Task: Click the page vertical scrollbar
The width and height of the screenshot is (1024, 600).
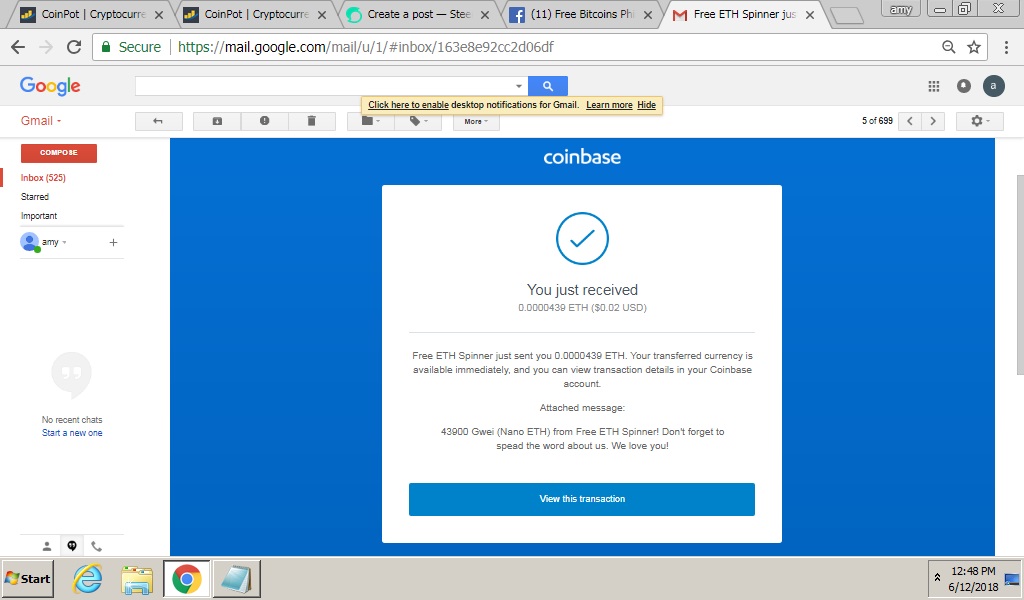Action: [1019, 274]
